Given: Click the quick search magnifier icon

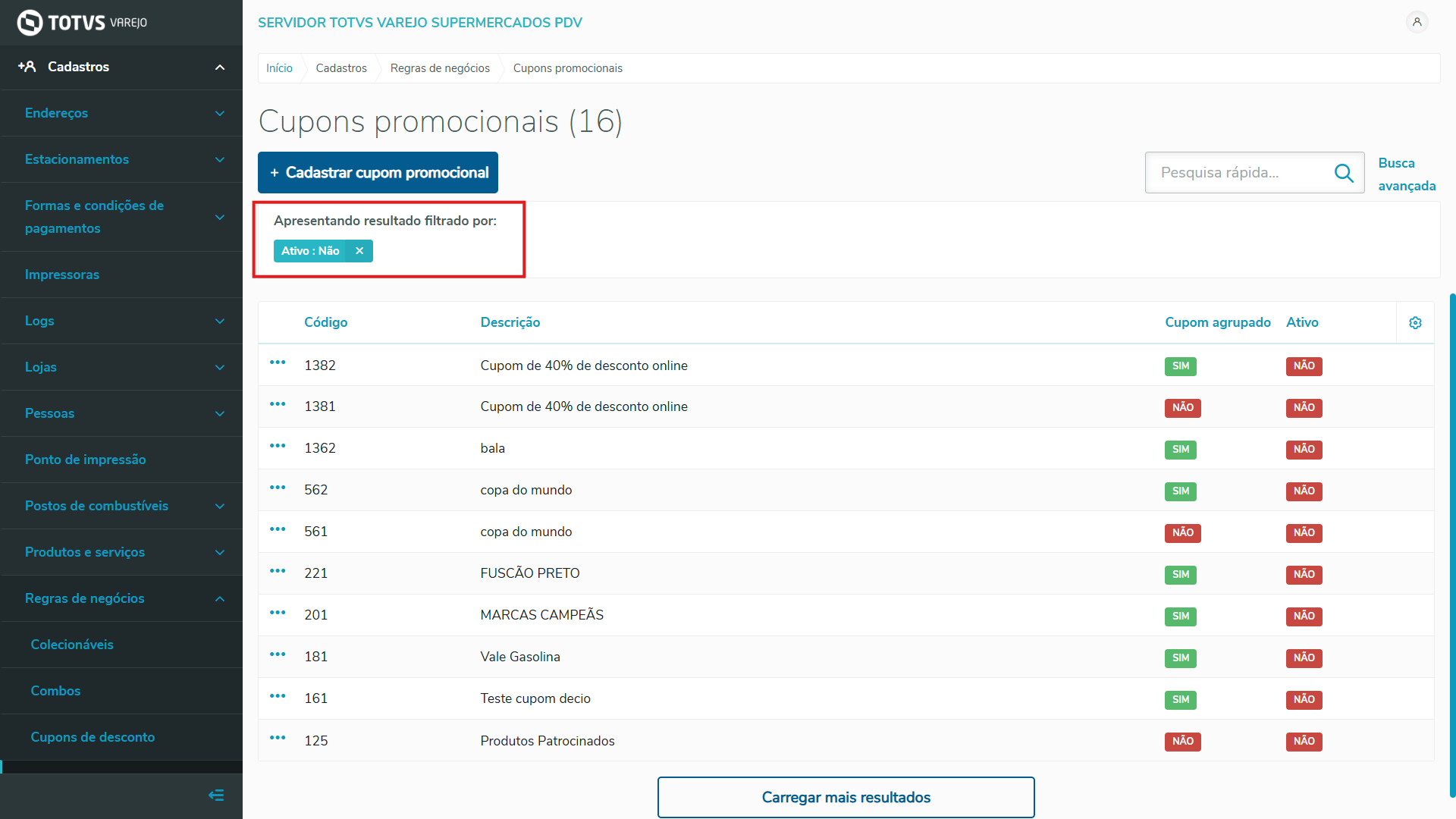Looking at the screenshot, I should pyautogui.click(x=1343, y=173).
